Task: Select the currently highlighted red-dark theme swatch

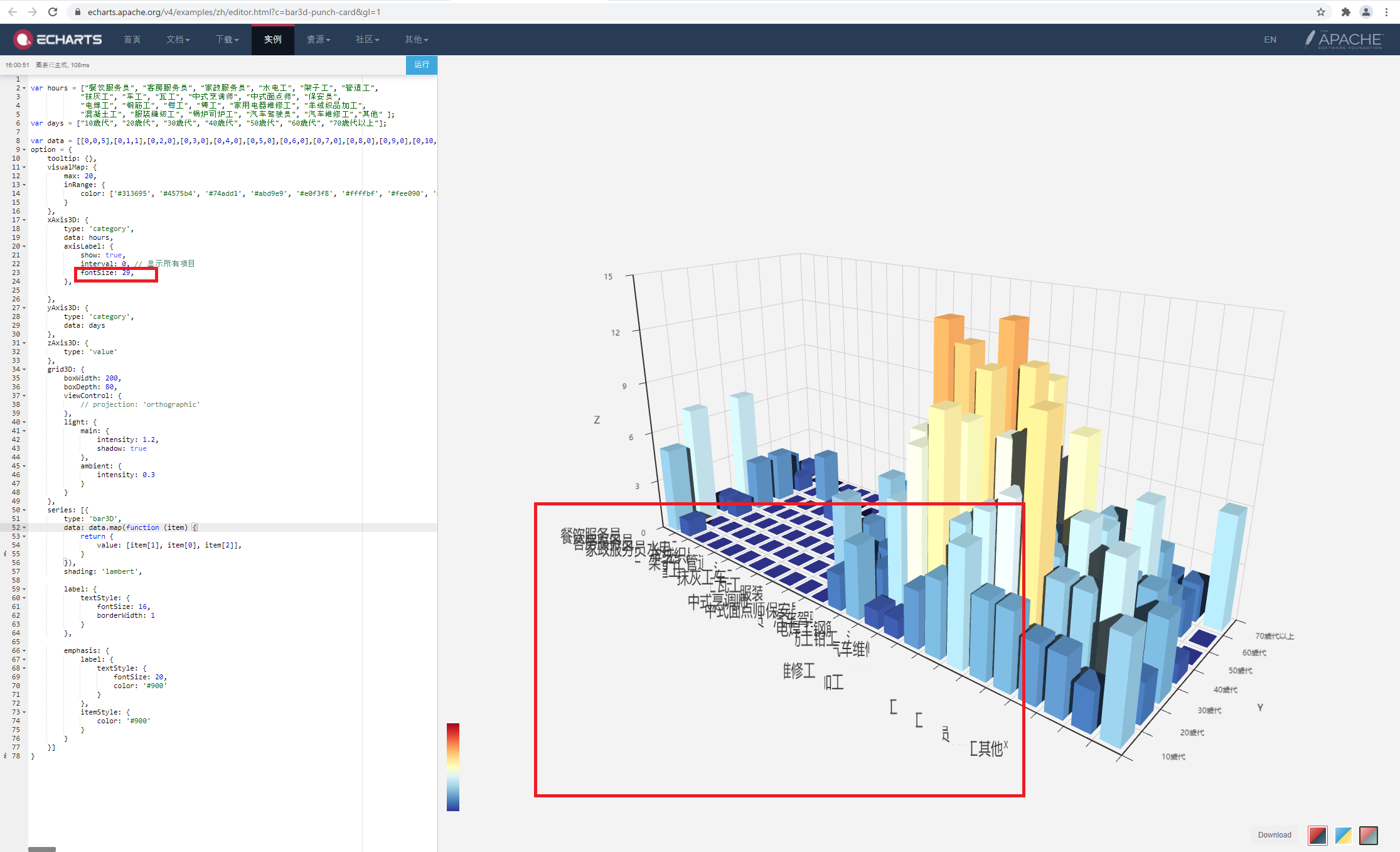Action: [1318, 836]
